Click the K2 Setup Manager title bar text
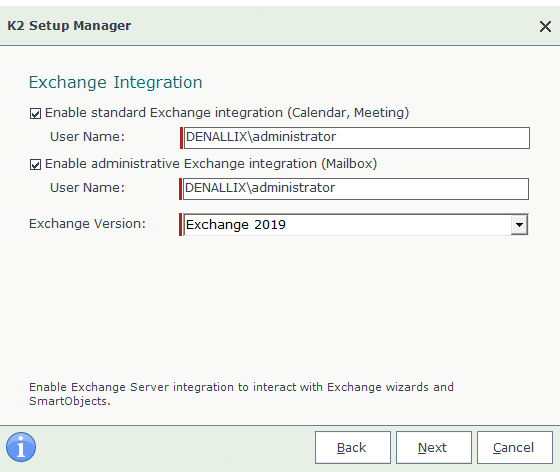 click(69, 26)
